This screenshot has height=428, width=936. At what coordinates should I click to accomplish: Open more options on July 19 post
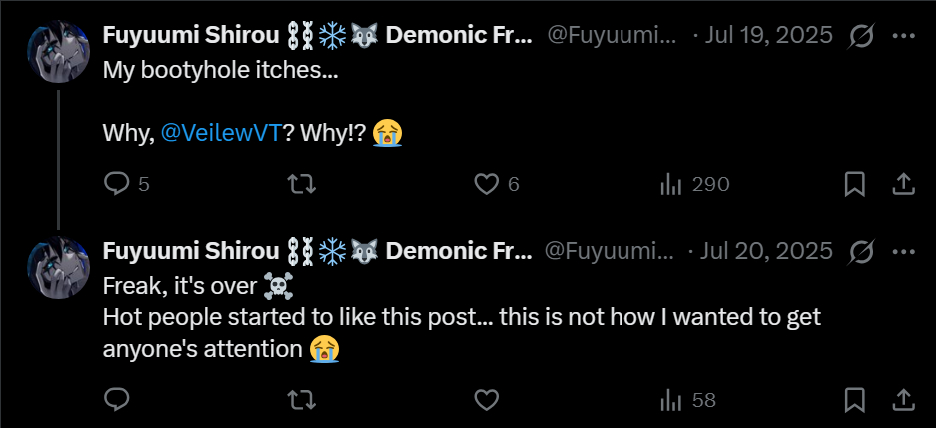pos(902,35)
